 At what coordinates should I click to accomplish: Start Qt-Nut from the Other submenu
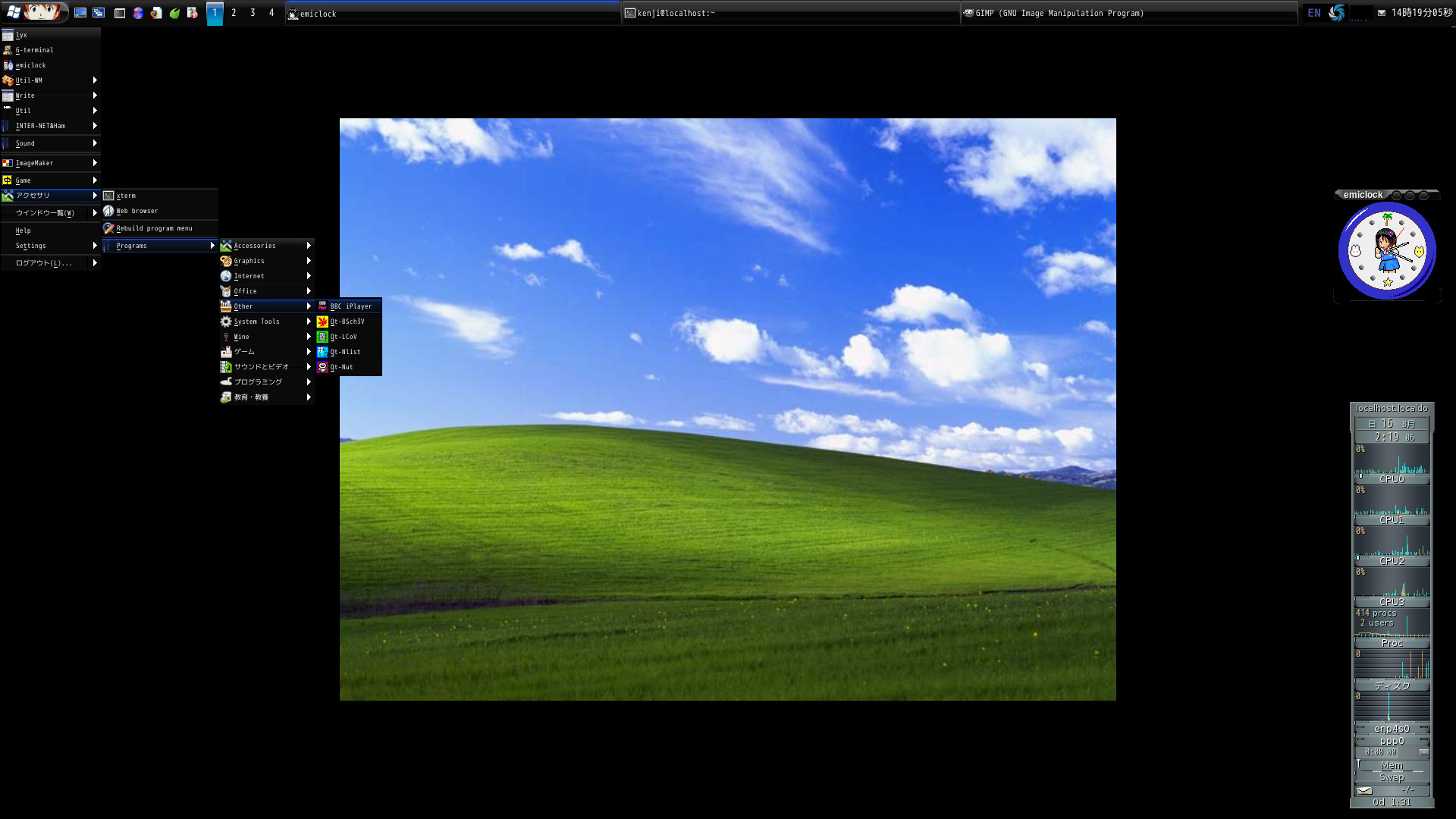click(341, 367)
